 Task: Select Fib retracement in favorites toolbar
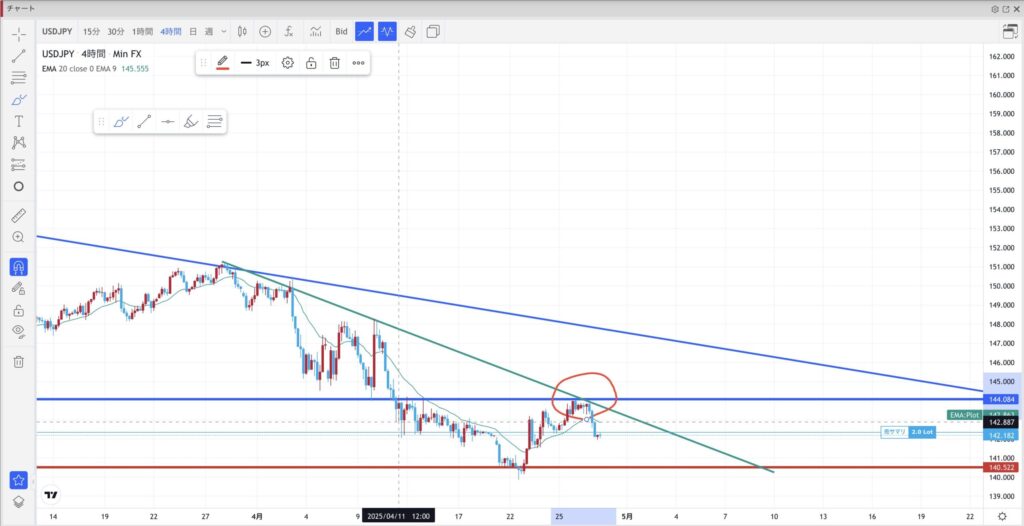215,122
